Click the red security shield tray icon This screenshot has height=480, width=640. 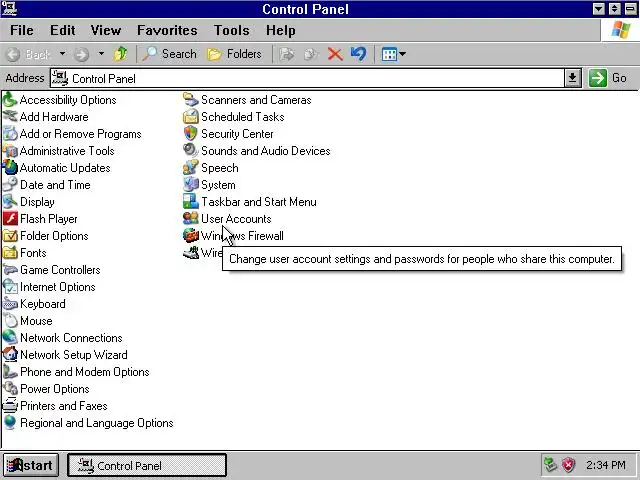click(569, 465)
